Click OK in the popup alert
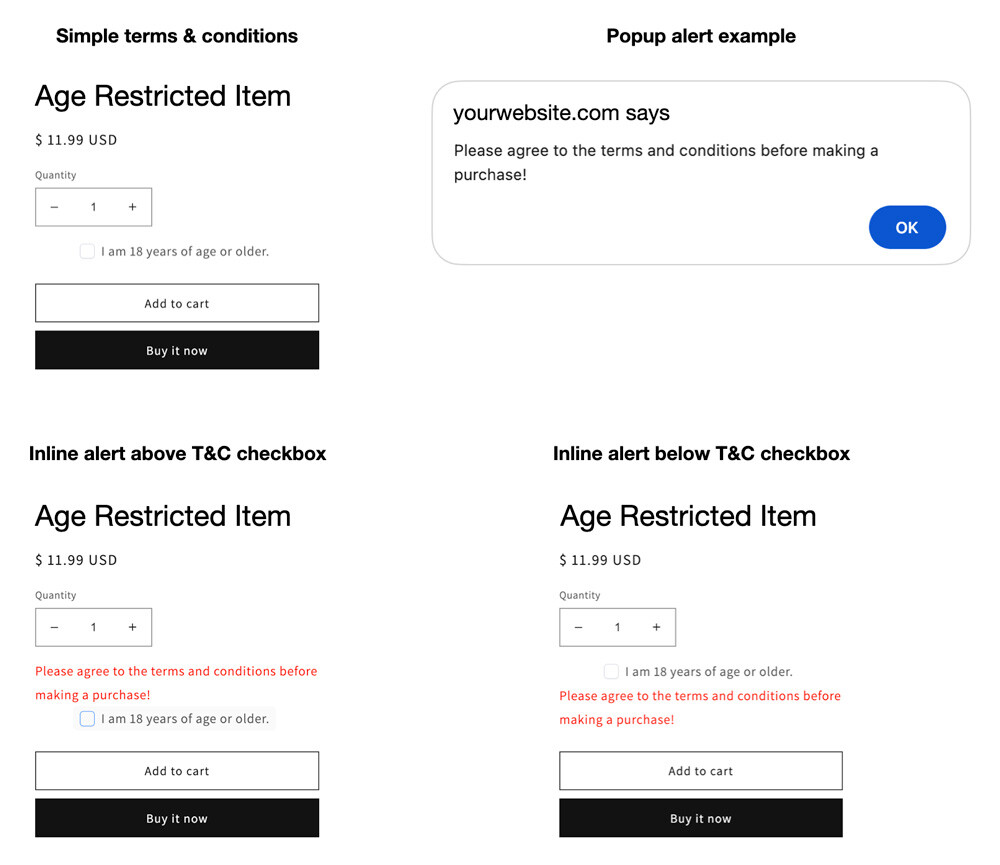The width and height of the screenshot is (1000, 865). tap(906, 227)
